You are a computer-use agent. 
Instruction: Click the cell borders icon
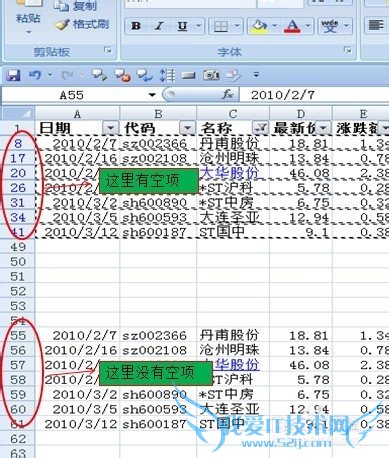coord(221,26)
